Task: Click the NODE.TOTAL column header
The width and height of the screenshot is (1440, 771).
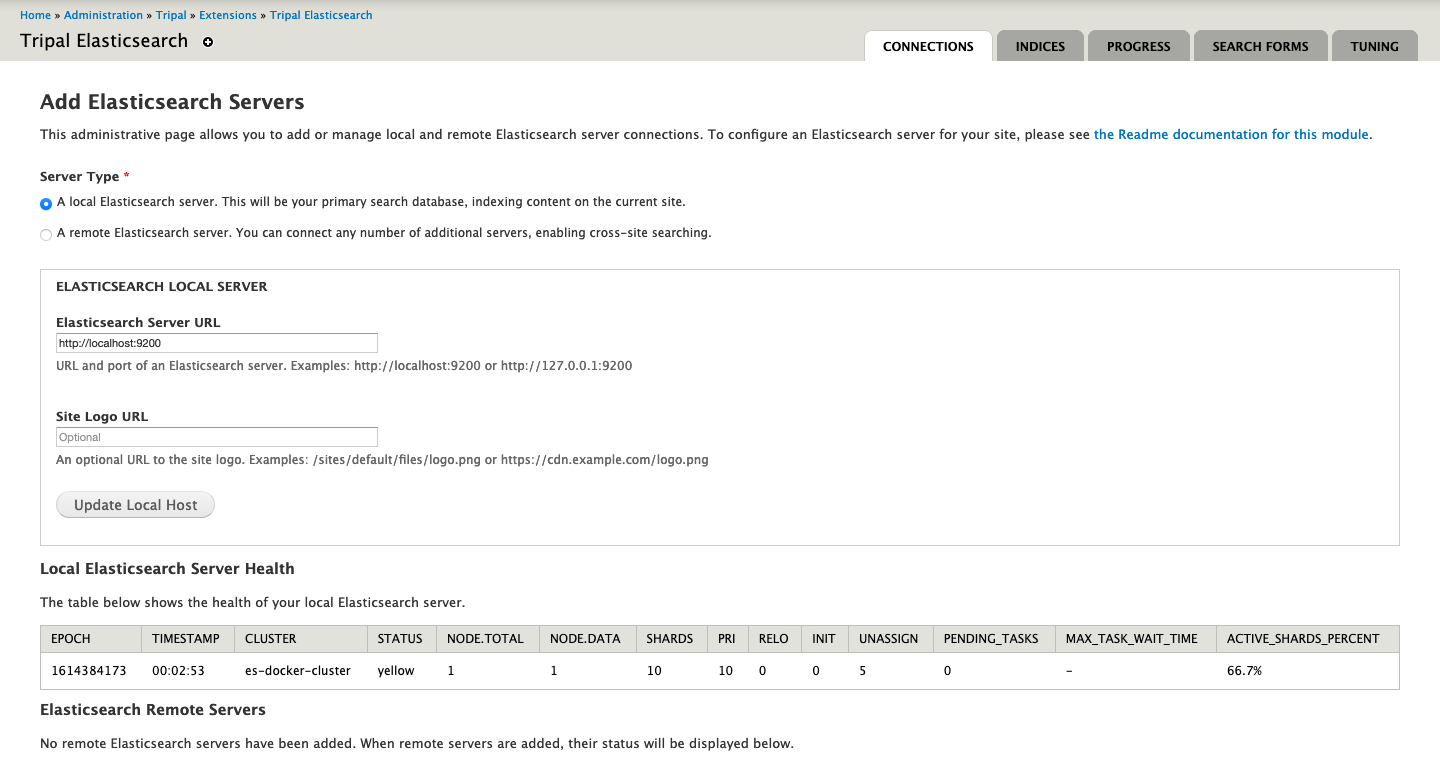Action: [488, 639]
